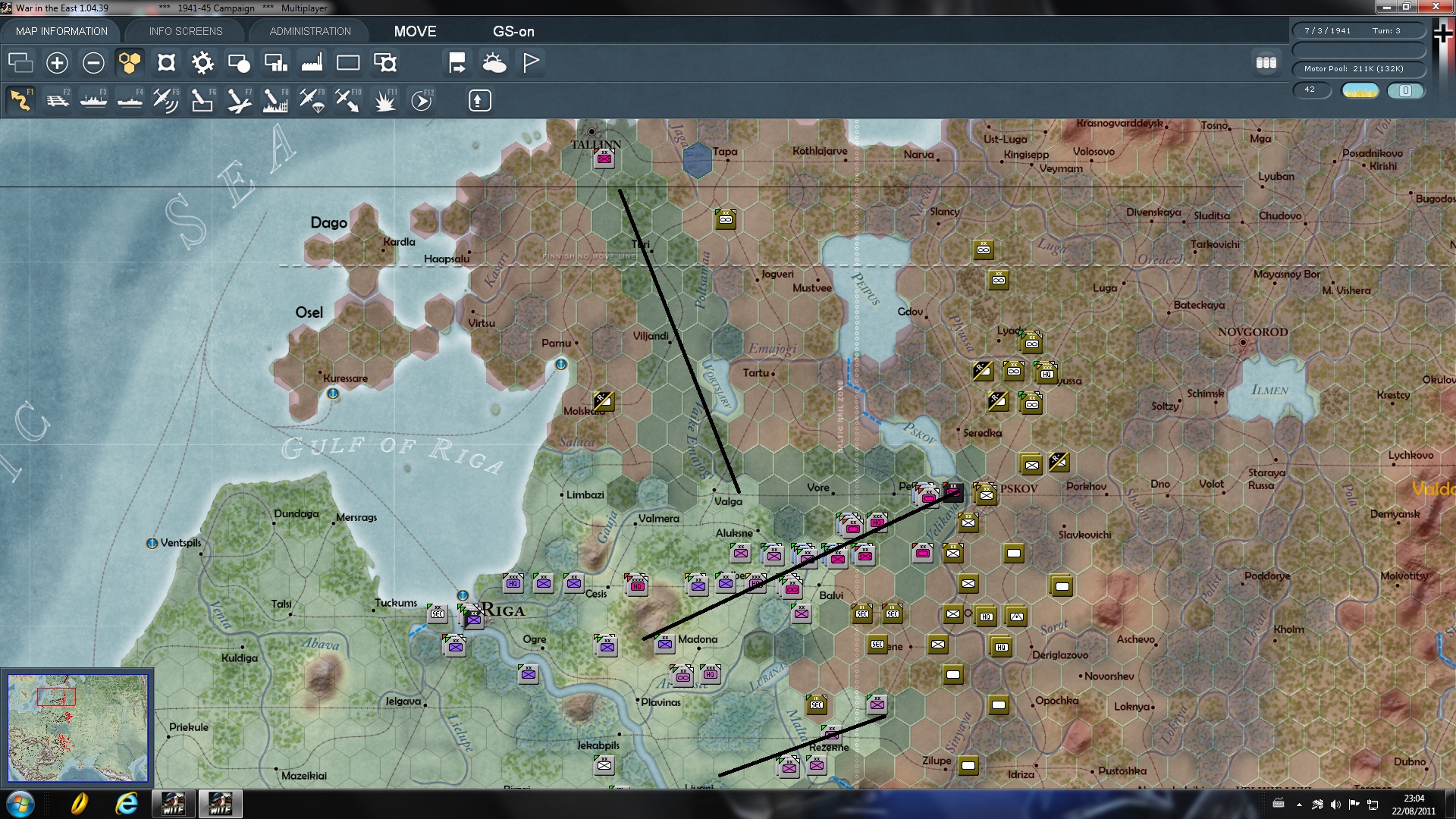Click the MOVE mode label
The image size is (1456, 819).
point(415,31)
